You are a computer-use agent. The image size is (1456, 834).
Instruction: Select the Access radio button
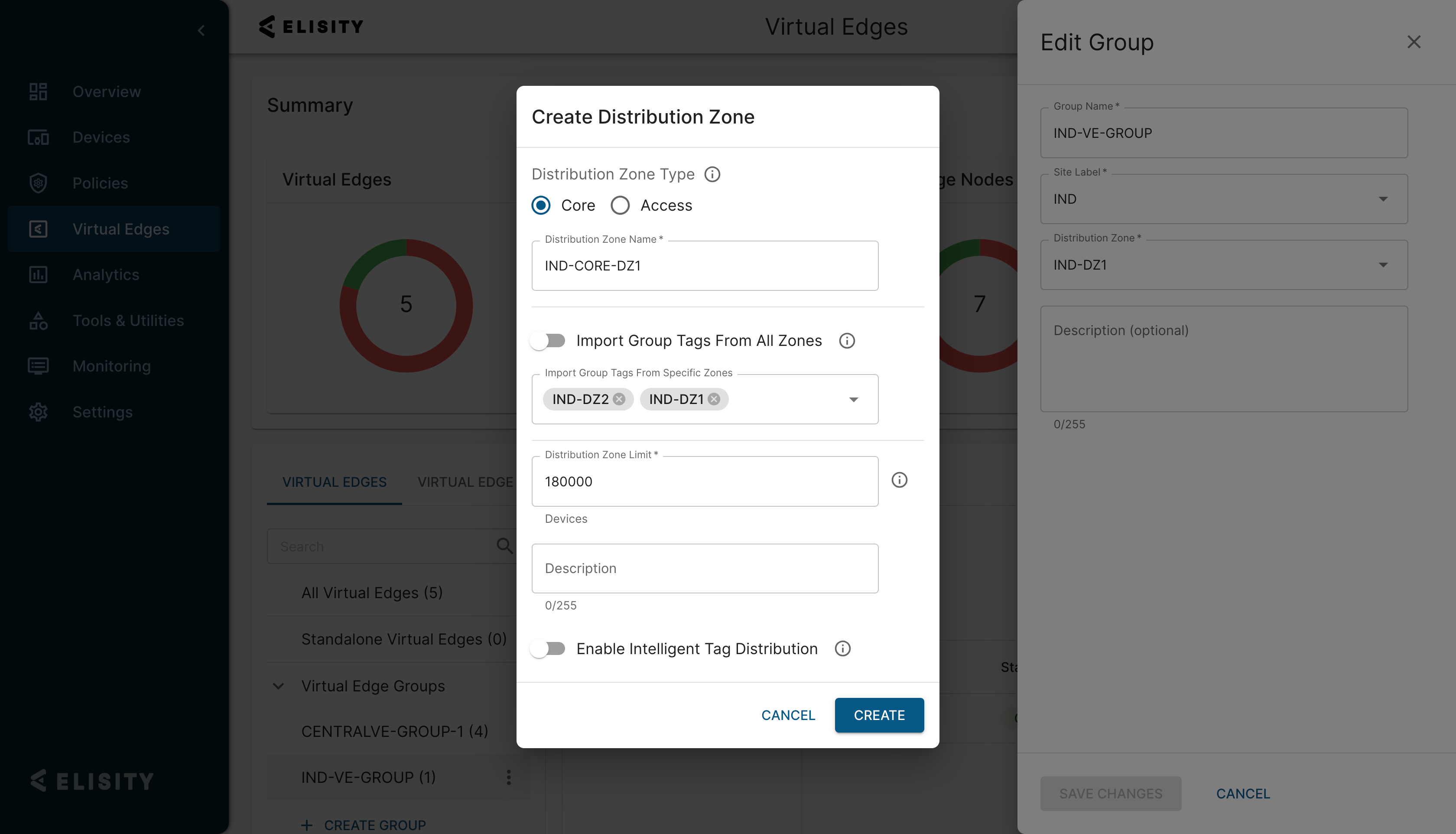pyautogui.click(x=620, y=205)
